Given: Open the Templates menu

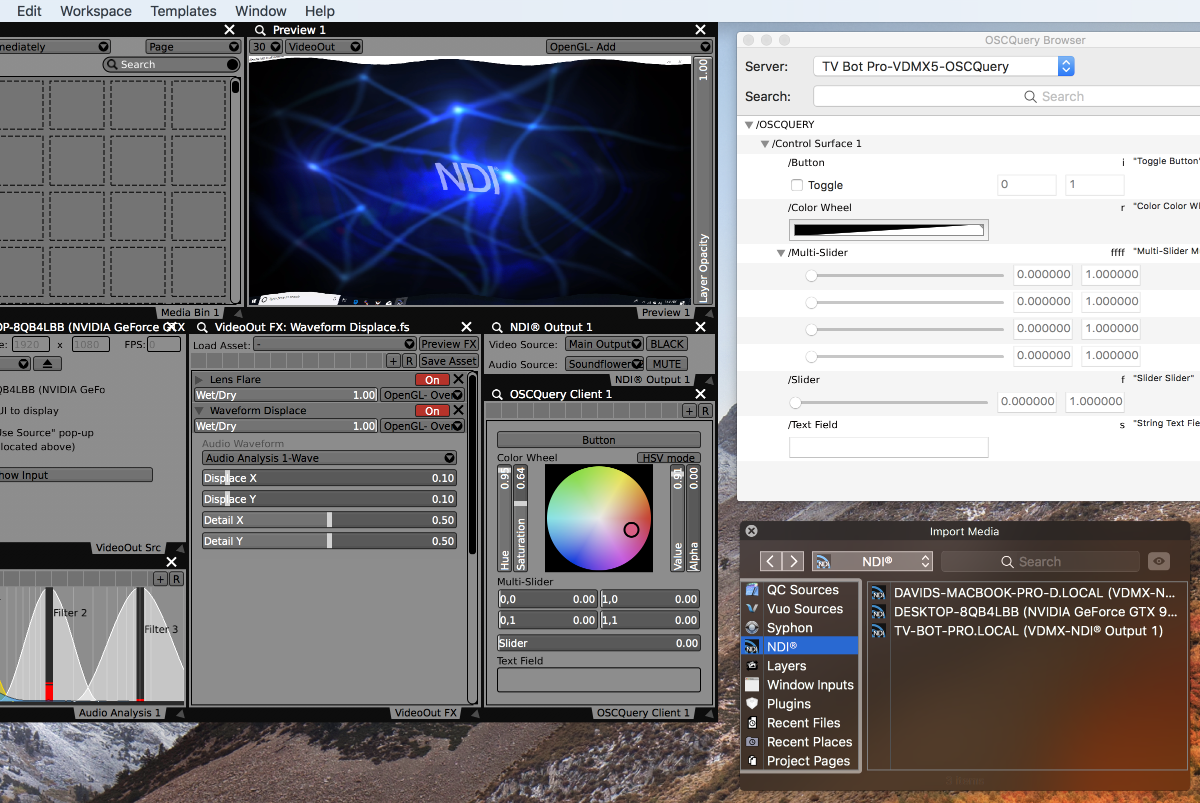Looking at the screenshot, I should [183, 11].
